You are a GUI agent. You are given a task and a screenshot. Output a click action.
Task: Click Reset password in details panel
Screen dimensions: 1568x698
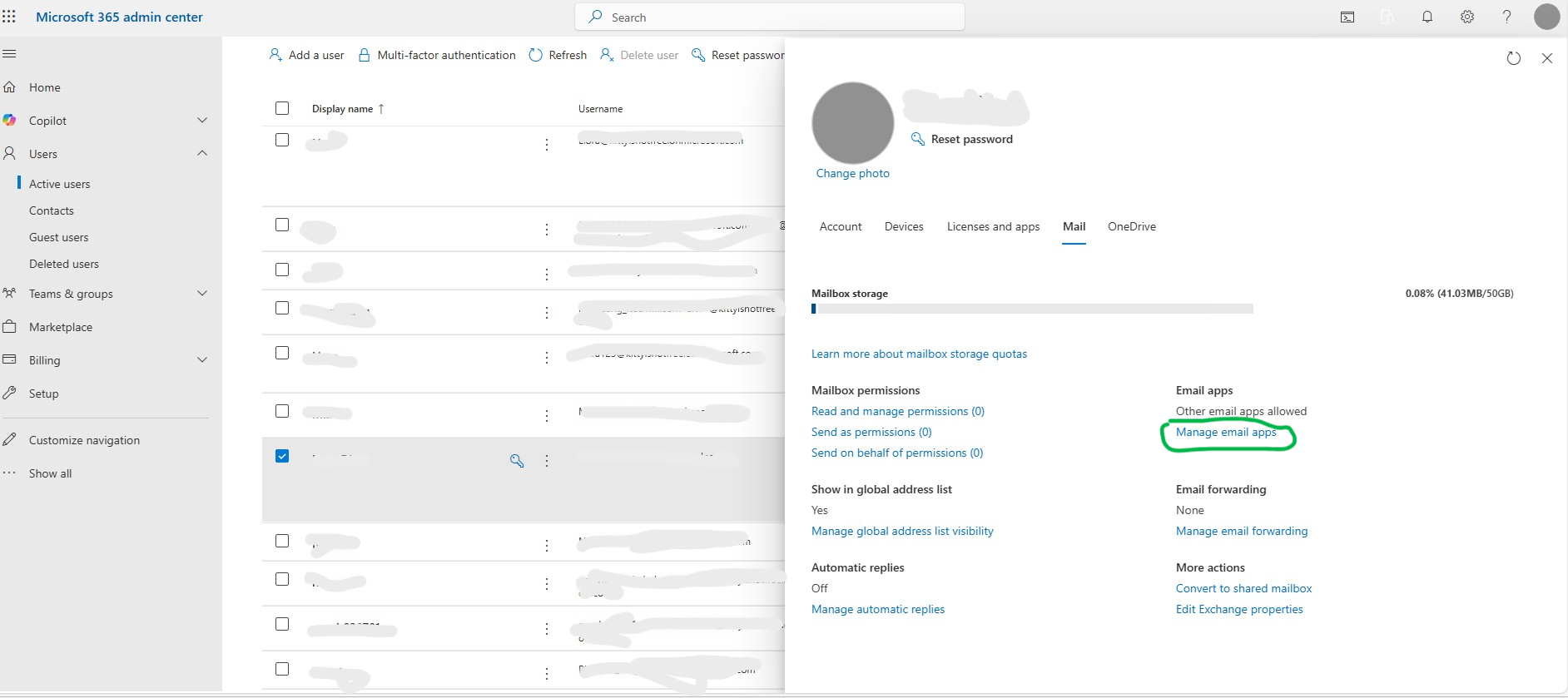(962, 139)
